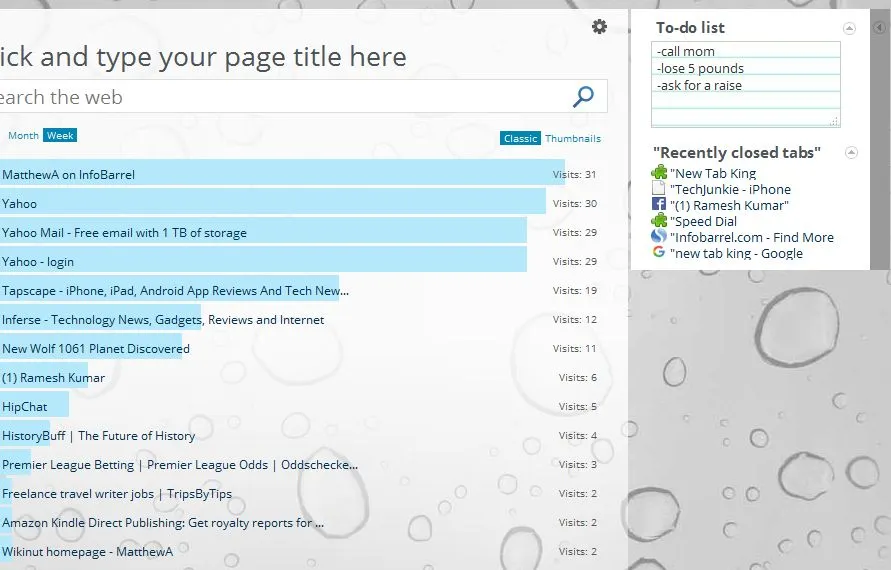
Task: Open Freelance travel writer jobs entry
Action: pyautogui.click(x=117, y=493)
